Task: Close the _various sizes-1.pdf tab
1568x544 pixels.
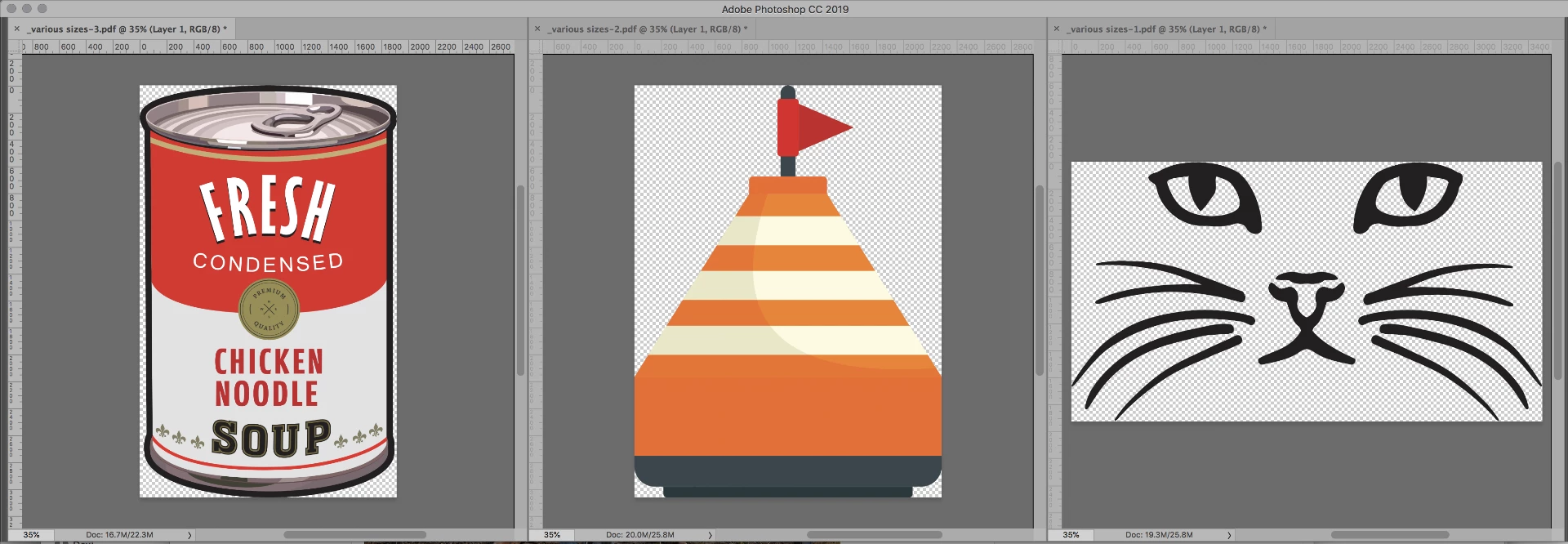Action: (1057, 29)
